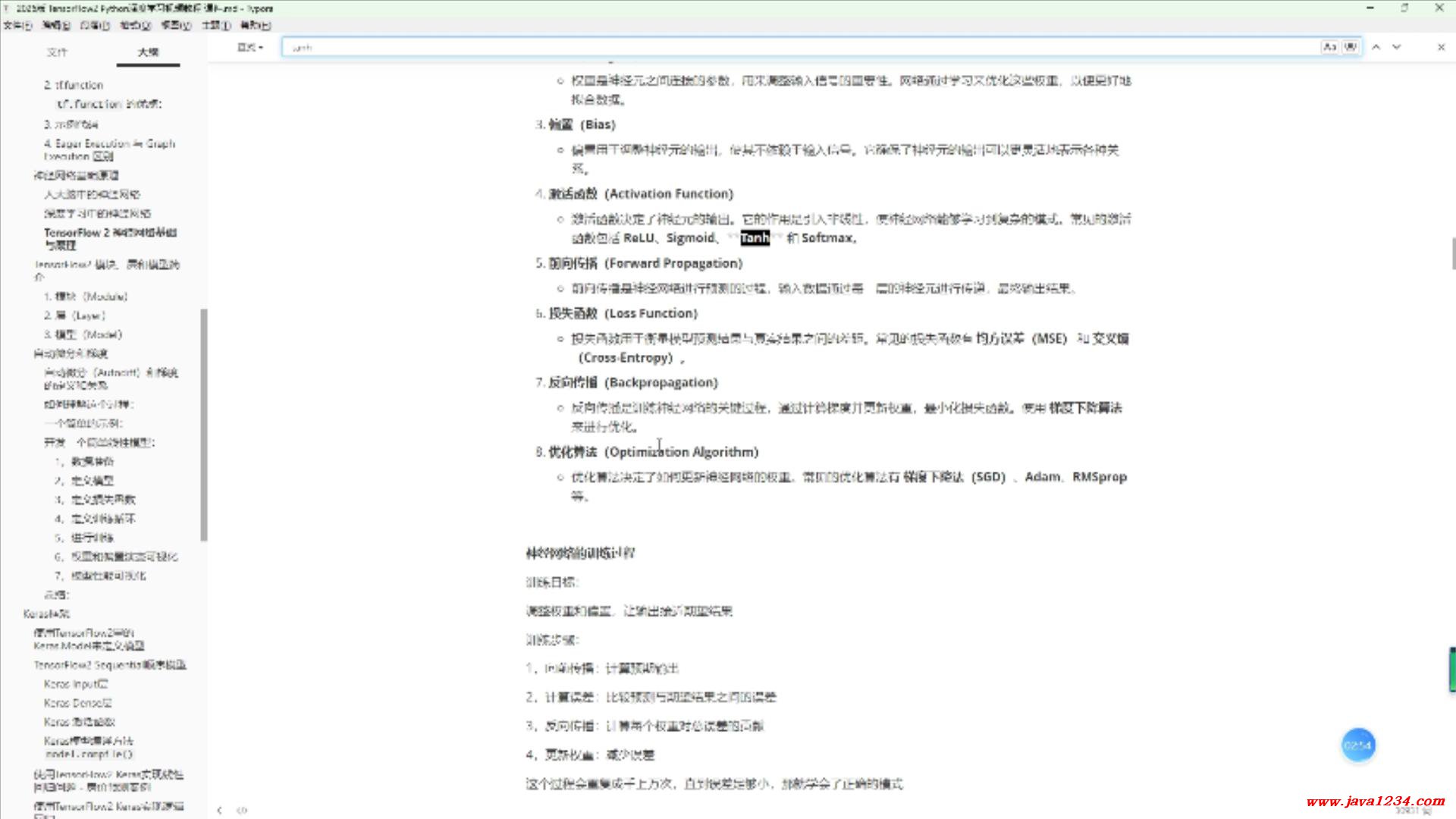Close the search bar with the X icon
The height and width of the screenshot is (819, 1456).
[x=1441, y=47]
